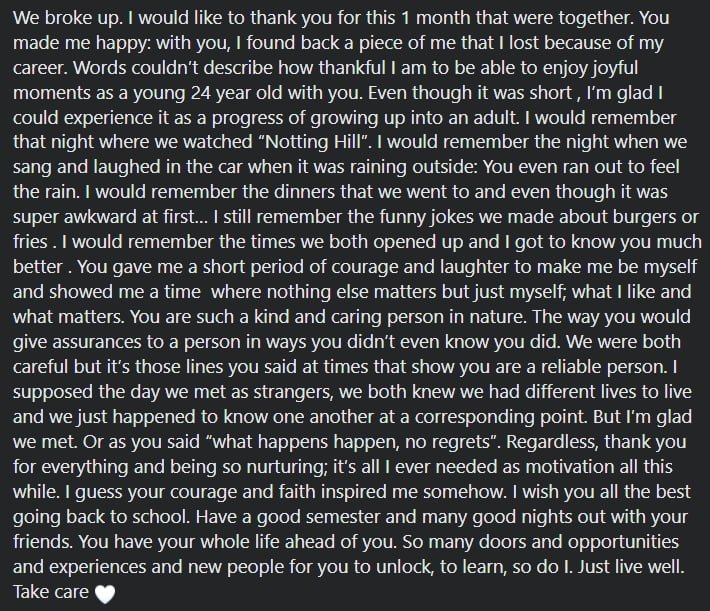The height and width of the screenshot is (611, 710).
Task: Click the opening words "We broke up"
Action: [67, 18]
